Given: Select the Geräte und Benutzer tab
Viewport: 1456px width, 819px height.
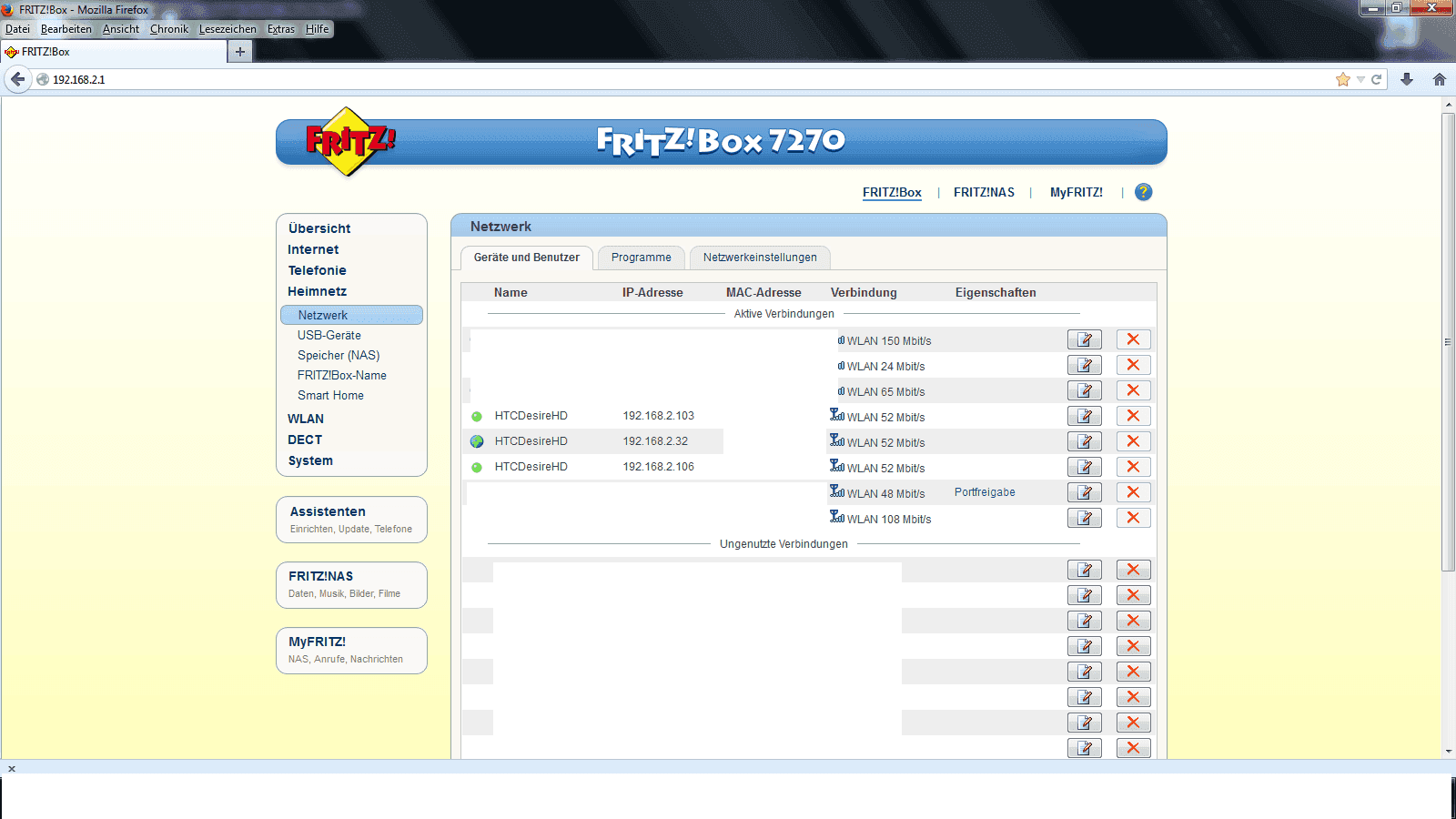Looking at the screenshot, I should 527,258.
